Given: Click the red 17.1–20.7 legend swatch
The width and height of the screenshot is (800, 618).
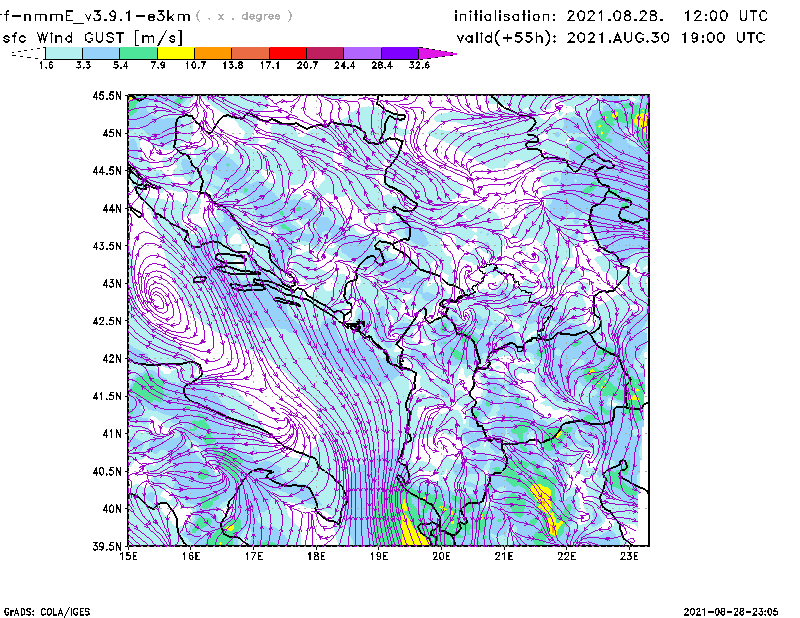Looking at the screenshot, I should (x=288, y=53).
